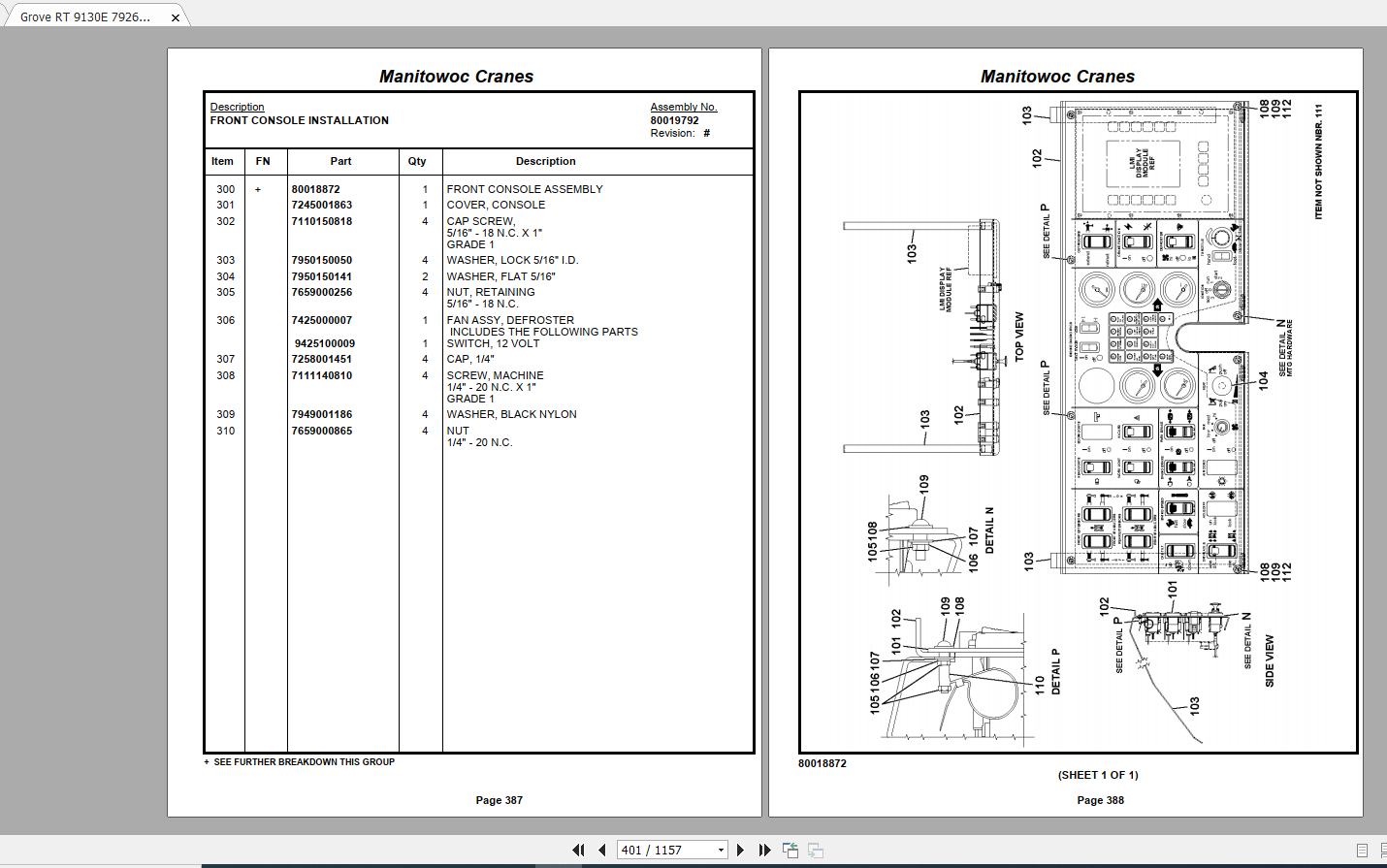
Task: Click the FAN ASSY, DEFROSTER description
Action: click(510, 320)
